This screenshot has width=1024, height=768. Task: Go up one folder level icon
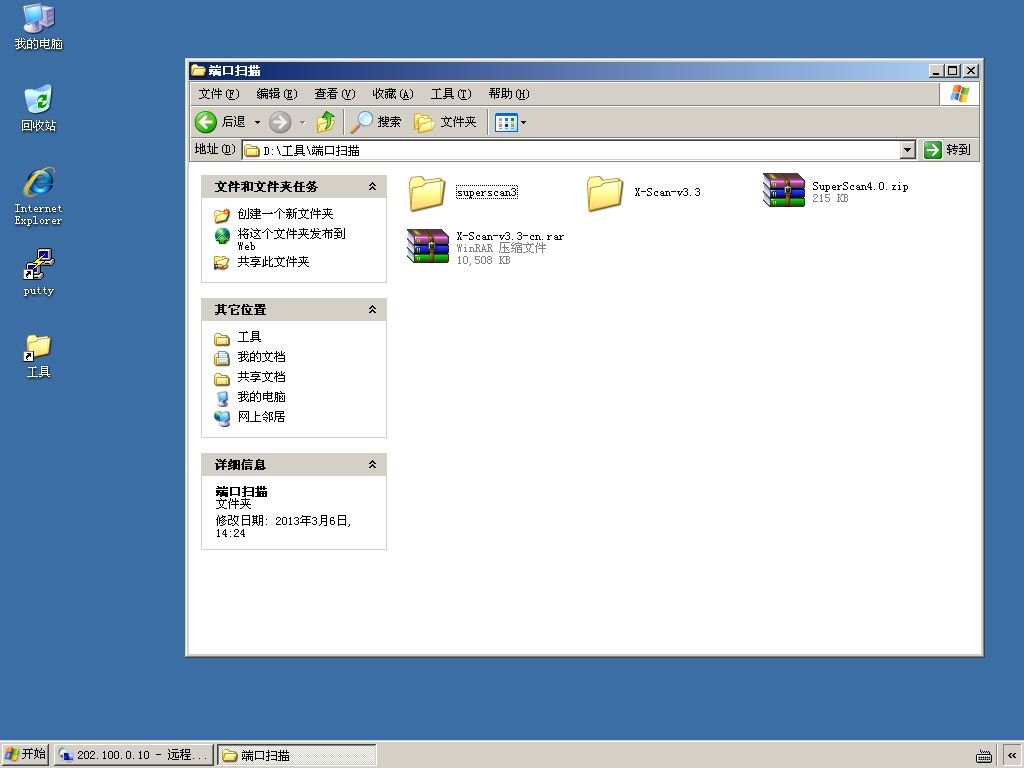pyautogui.click(x=325, y=122)
